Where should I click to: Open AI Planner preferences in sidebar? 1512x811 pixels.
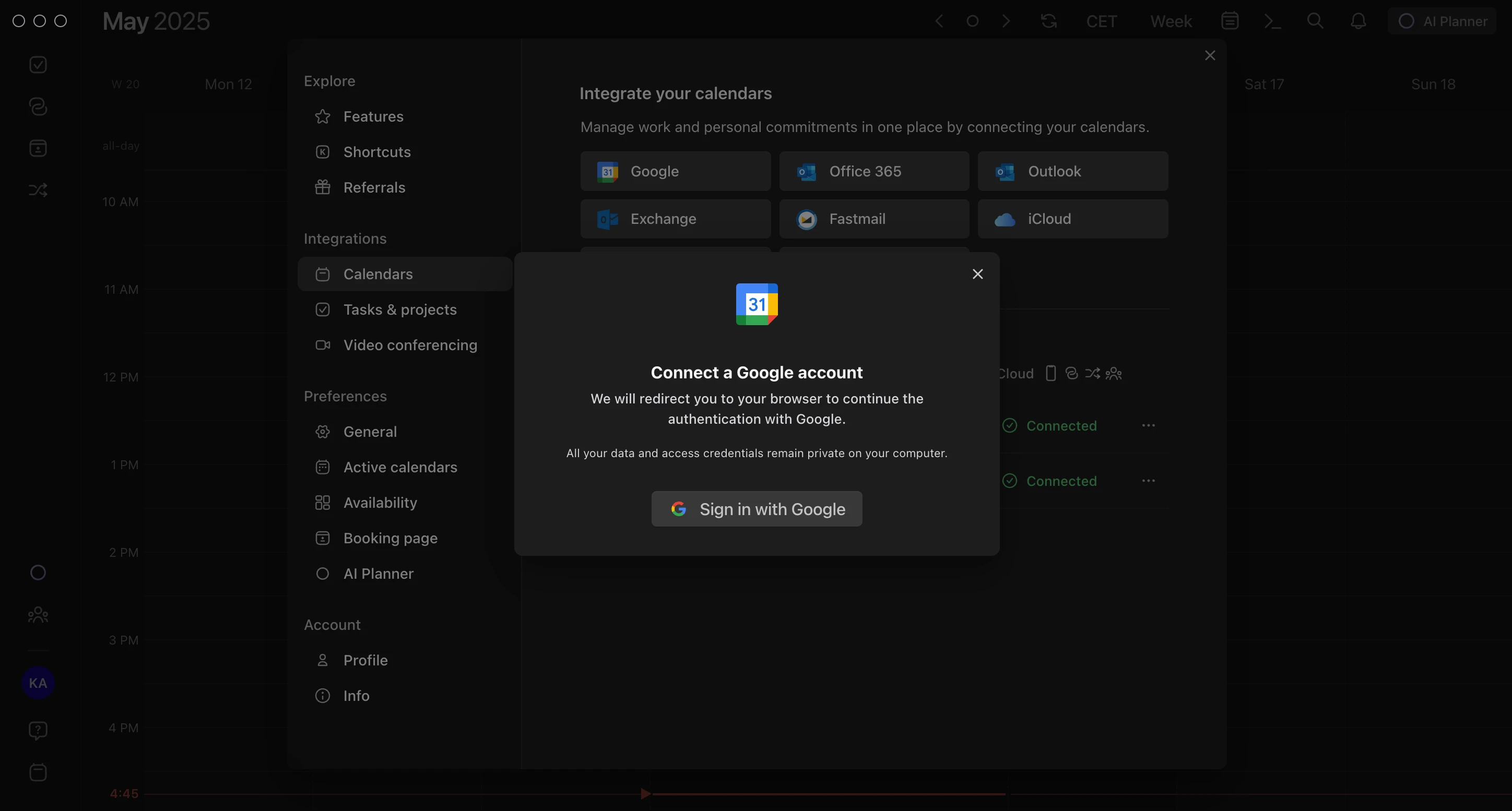click(x=405, y=574)
